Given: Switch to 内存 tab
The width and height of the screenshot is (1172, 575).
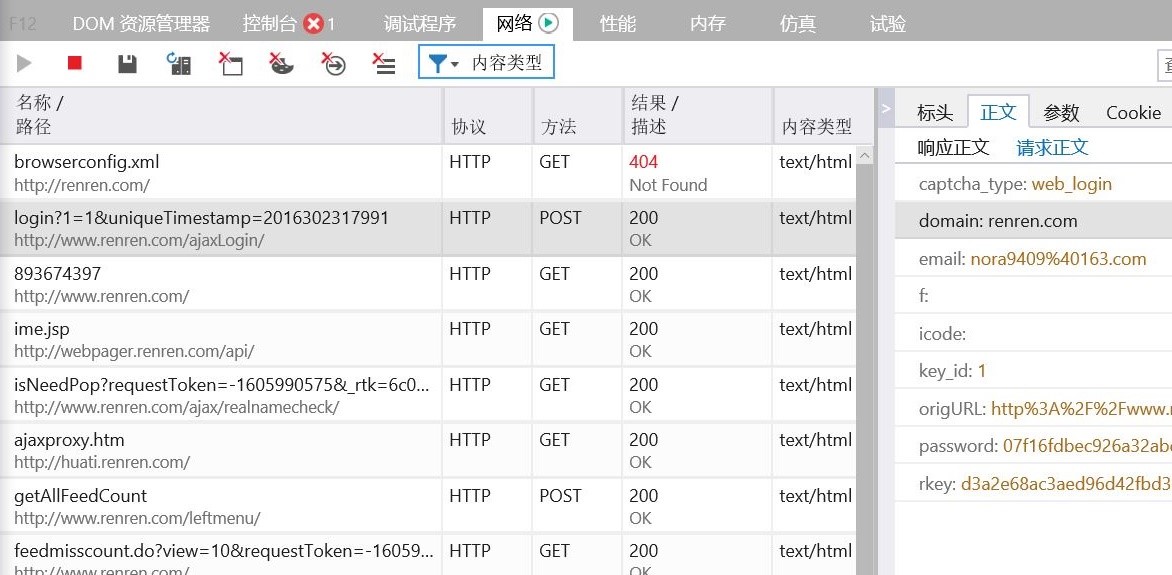Looking at the screenshot, I should [707, 24].
